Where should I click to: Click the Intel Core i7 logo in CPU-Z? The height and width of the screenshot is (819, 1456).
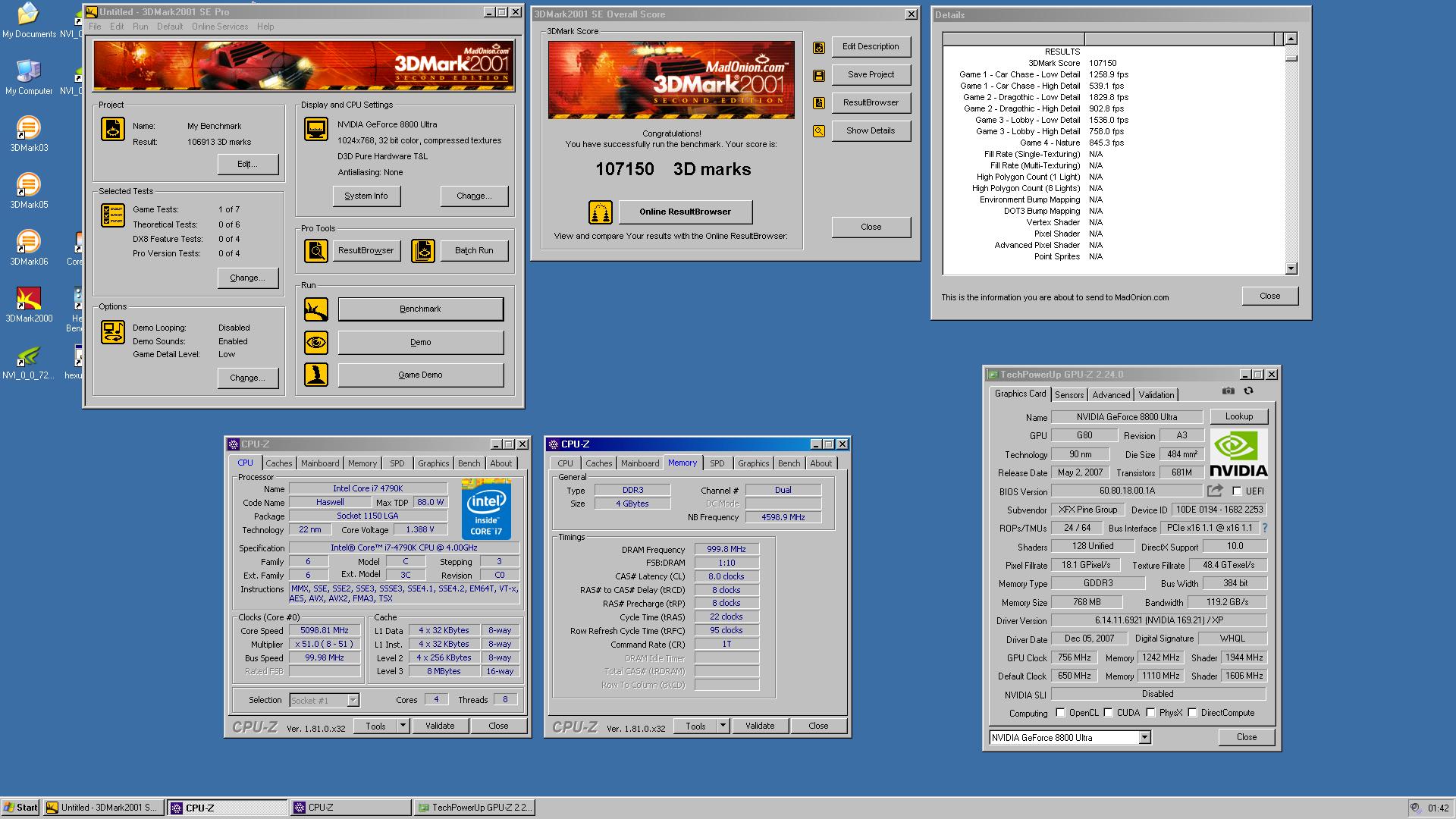point(486,509)
